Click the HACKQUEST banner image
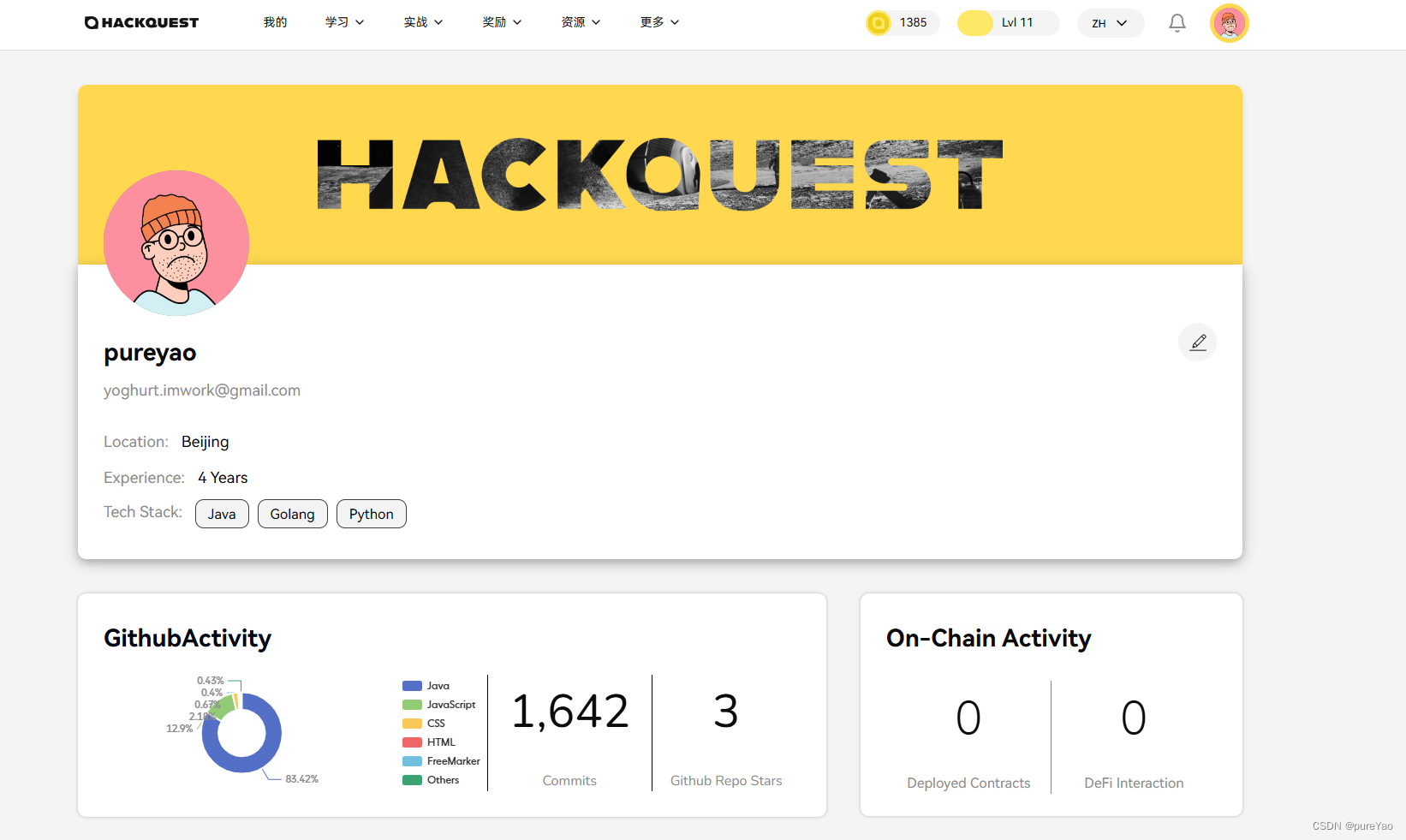The height and width of the screenshot is (840, 1406). (659, 175)
